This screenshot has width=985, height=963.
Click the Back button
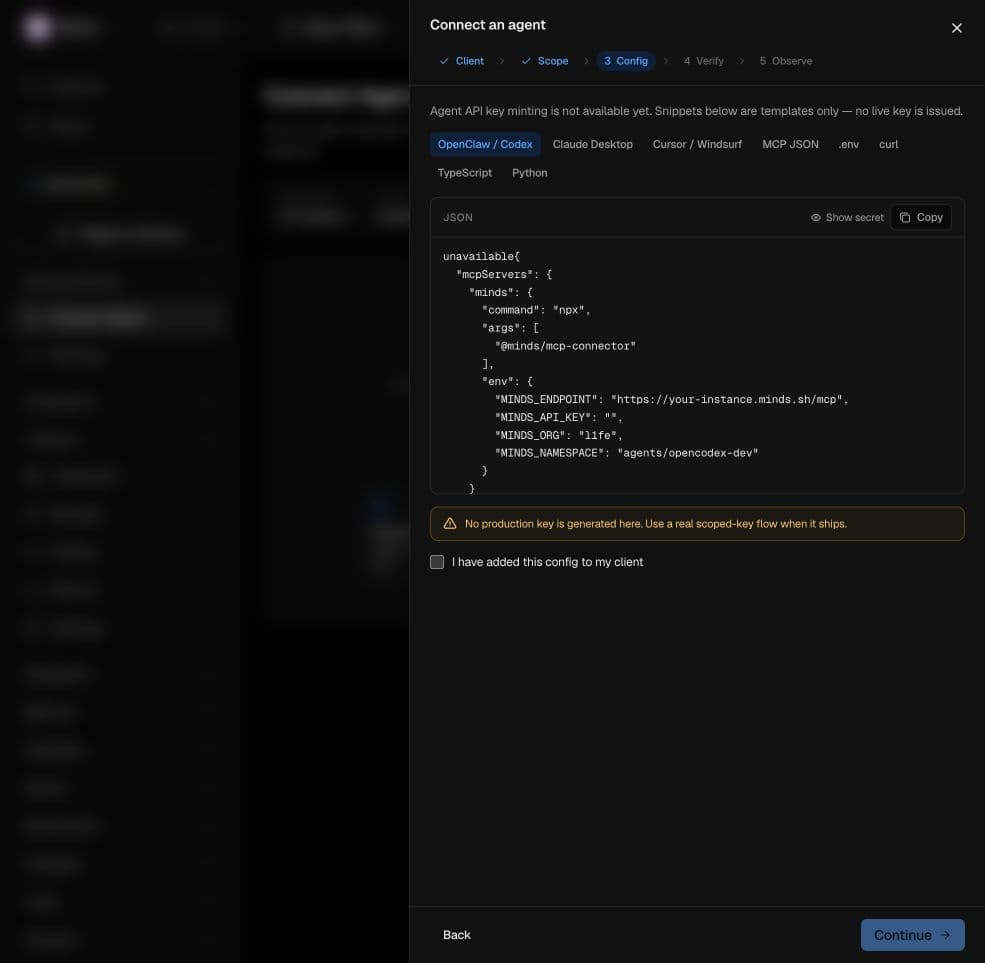pyautogui.click(x=457, y=935)
